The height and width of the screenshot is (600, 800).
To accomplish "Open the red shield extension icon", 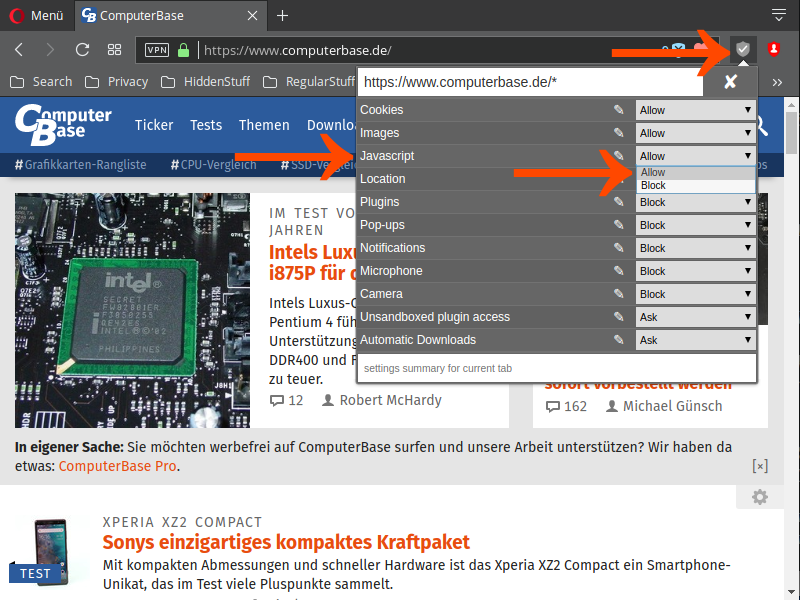I will pyautogui.click(x=773, y=49).
